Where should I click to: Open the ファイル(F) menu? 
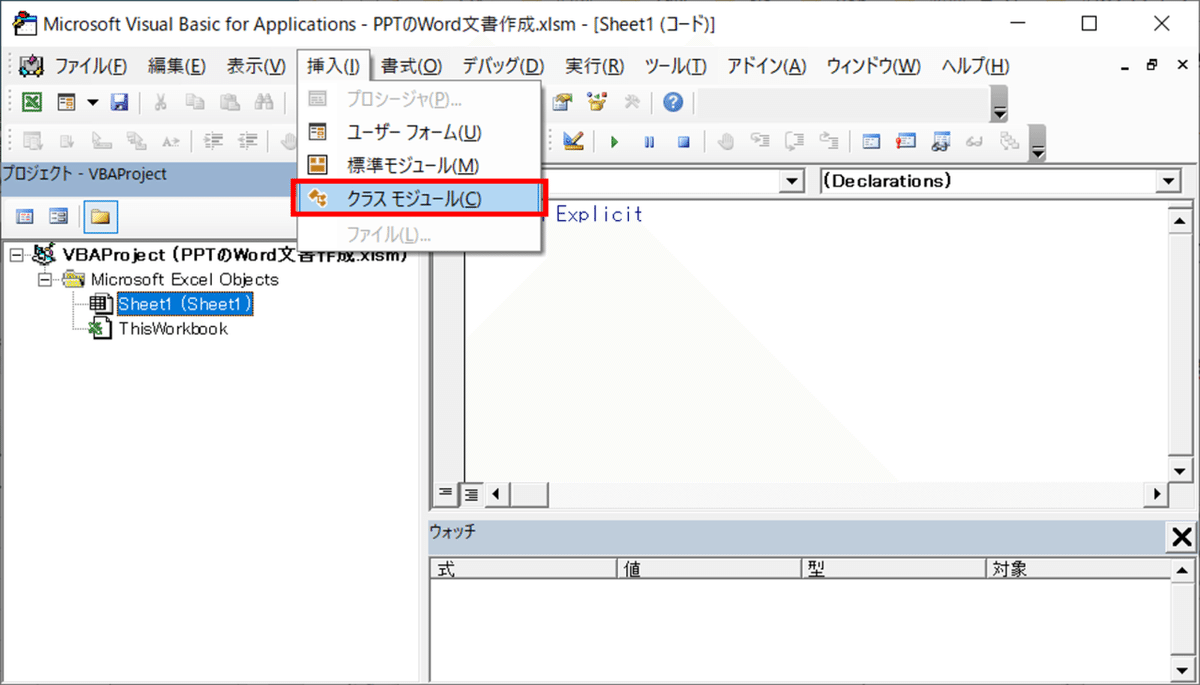[x=91, y=67]
